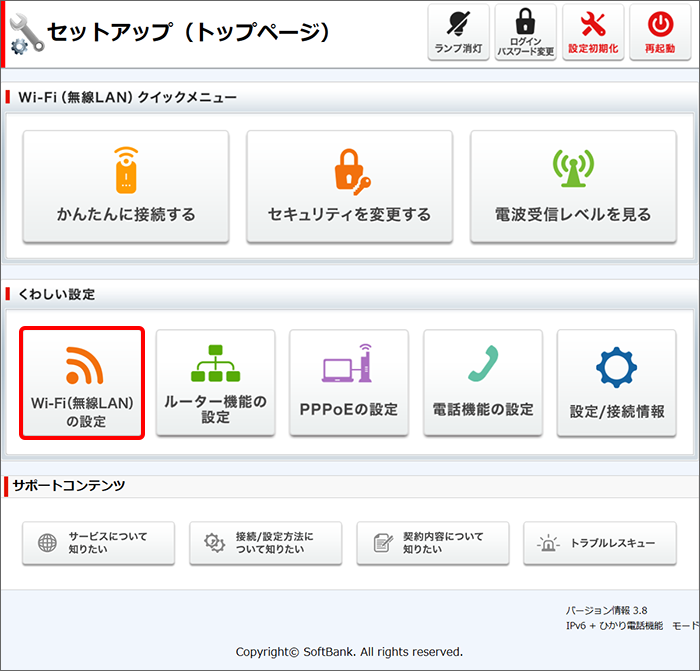Click the サポートコンテンツ section heading
The image size is (700, 671).
coord(69,485)
